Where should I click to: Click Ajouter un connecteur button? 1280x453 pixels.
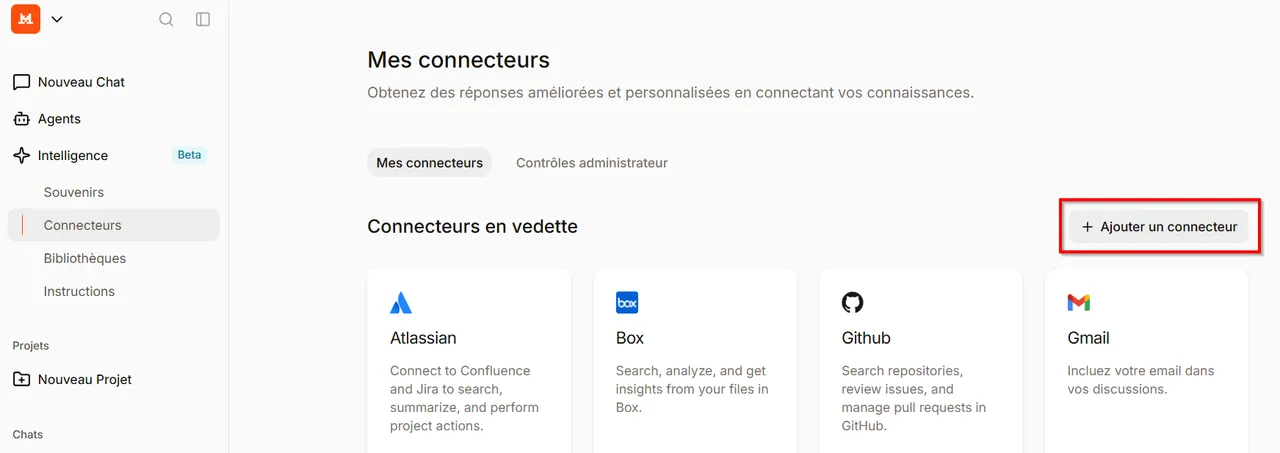pyautogui.click(x=1159, y=227)
